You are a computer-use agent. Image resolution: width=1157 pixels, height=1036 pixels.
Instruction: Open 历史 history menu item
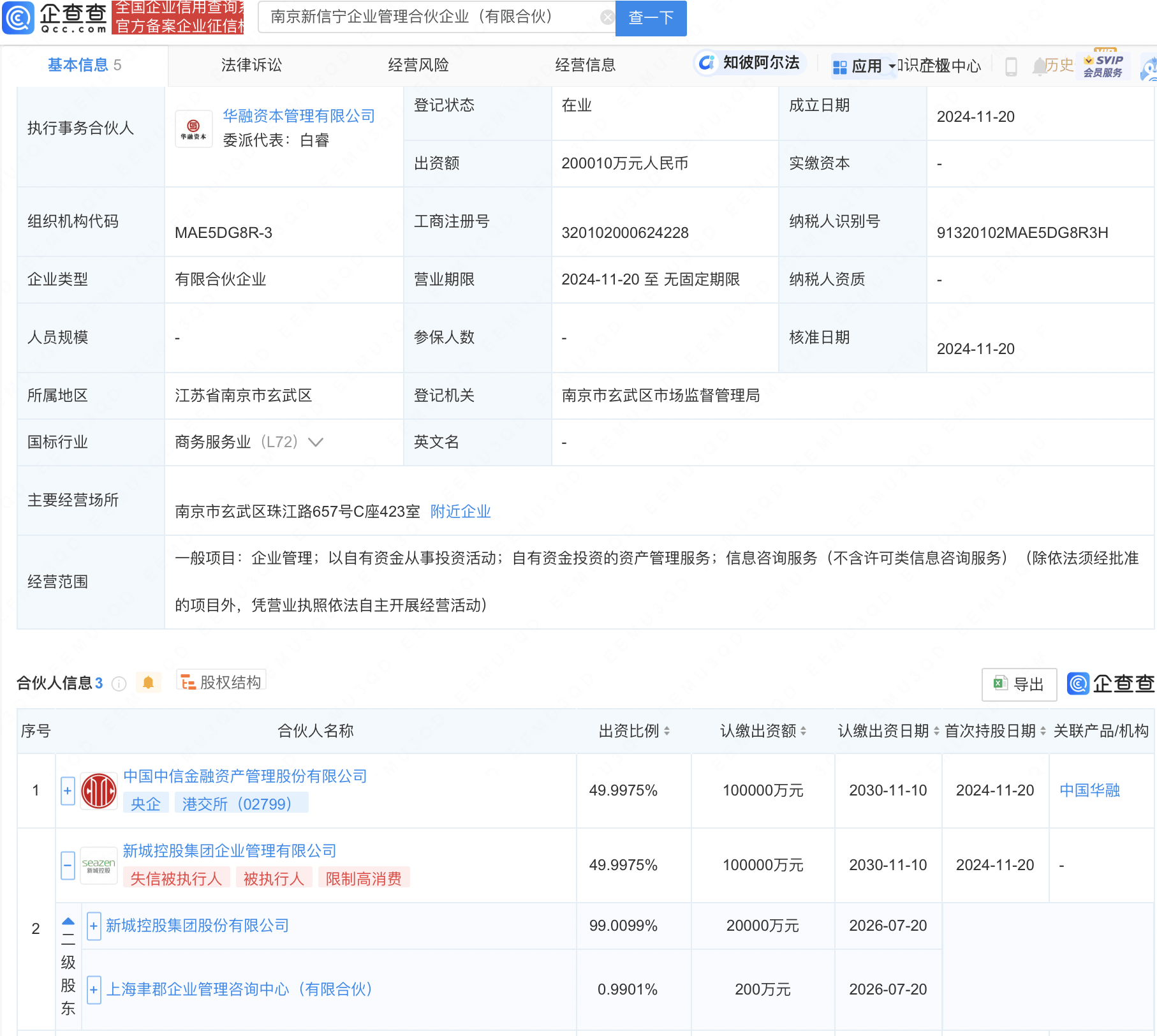[x=1059, y=65]
